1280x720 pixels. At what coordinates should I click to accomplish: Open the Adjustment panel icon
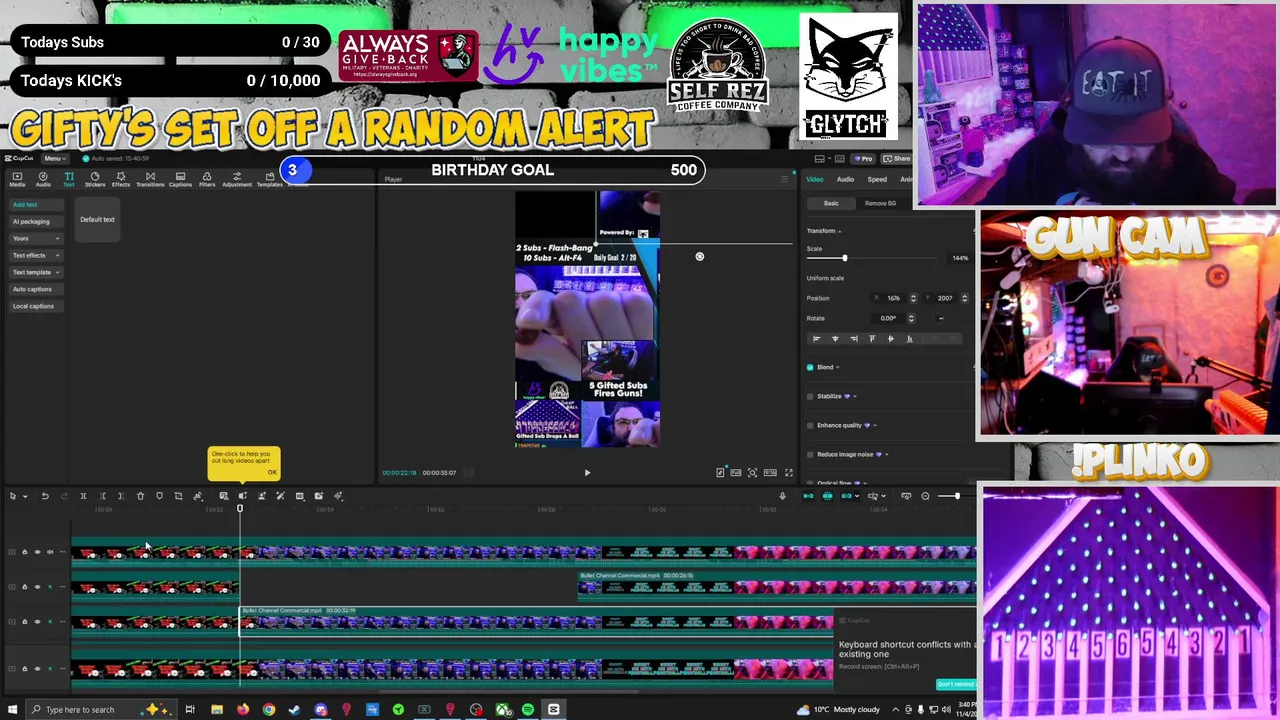[237, 179]
